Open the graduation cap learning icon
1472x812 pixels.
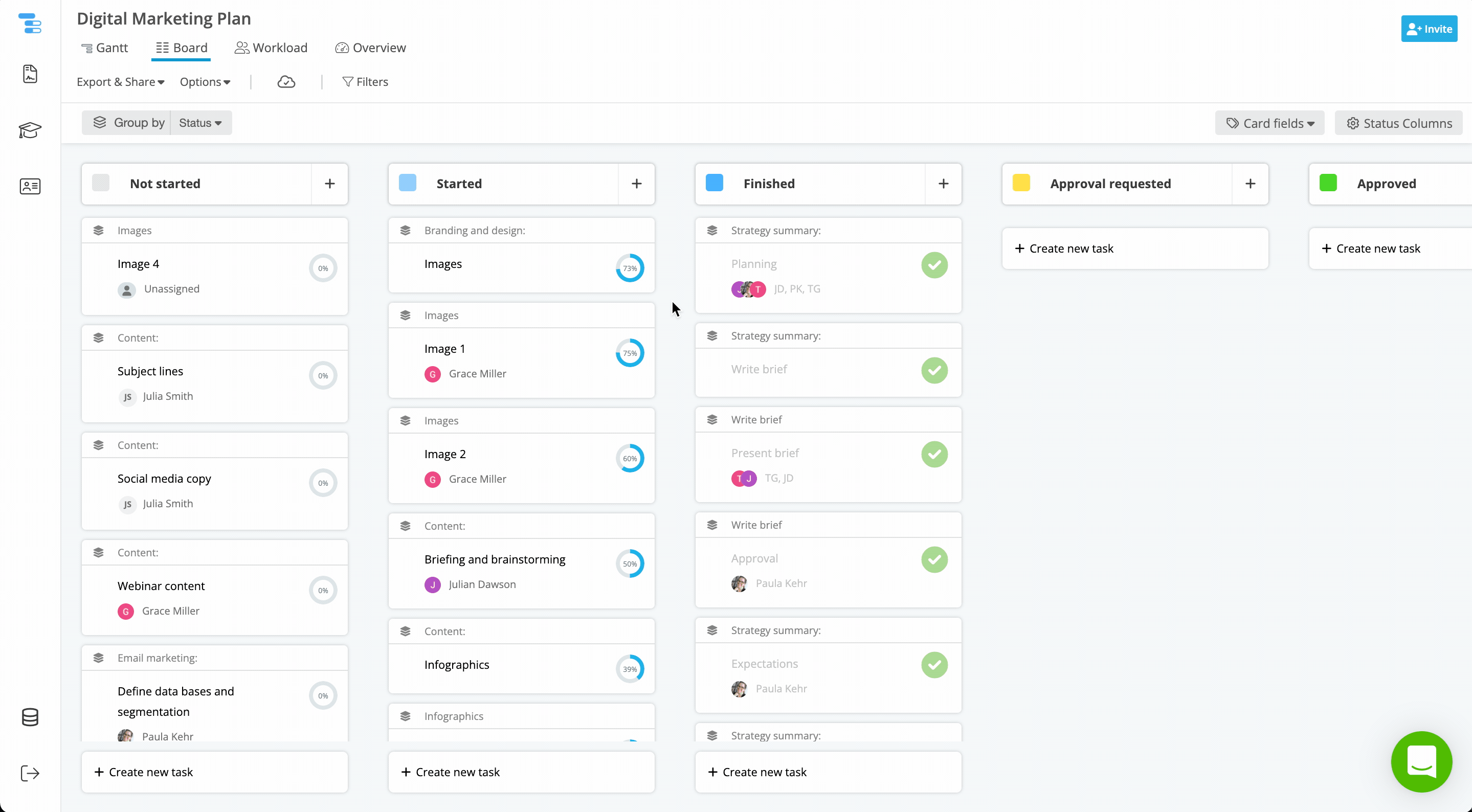pyautogui.click(x=30, y=130)
